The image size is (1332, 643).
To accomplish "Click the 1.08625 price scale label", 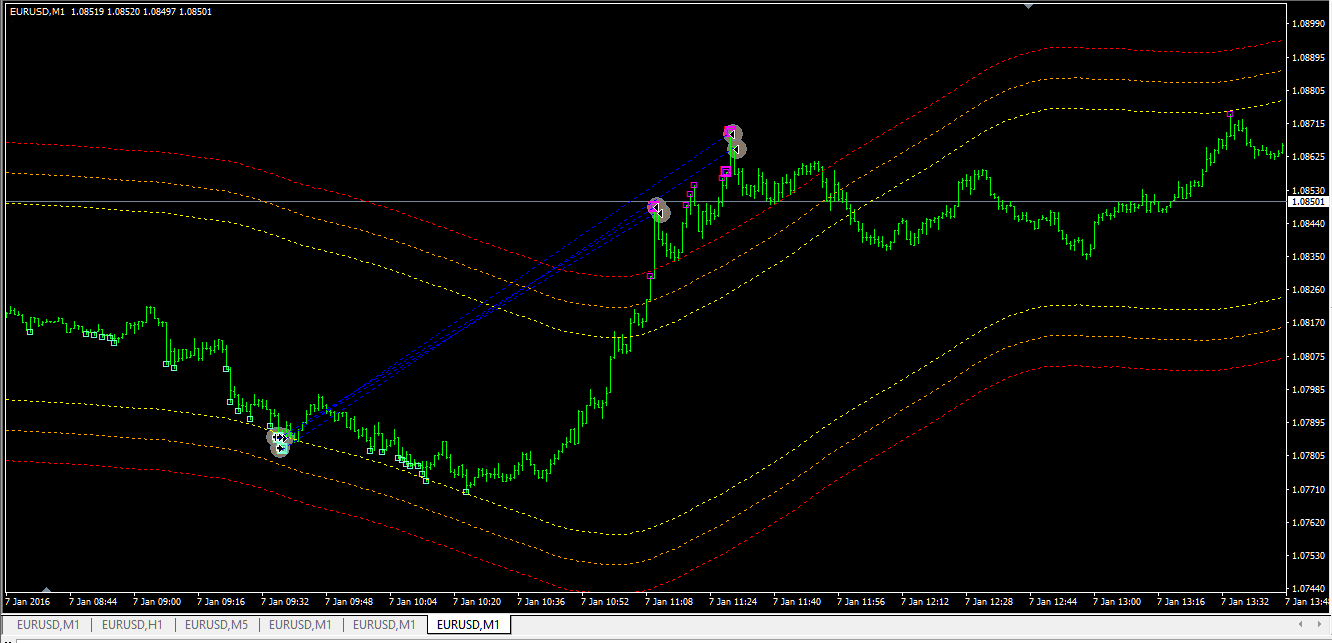I will pos(1308,157).
